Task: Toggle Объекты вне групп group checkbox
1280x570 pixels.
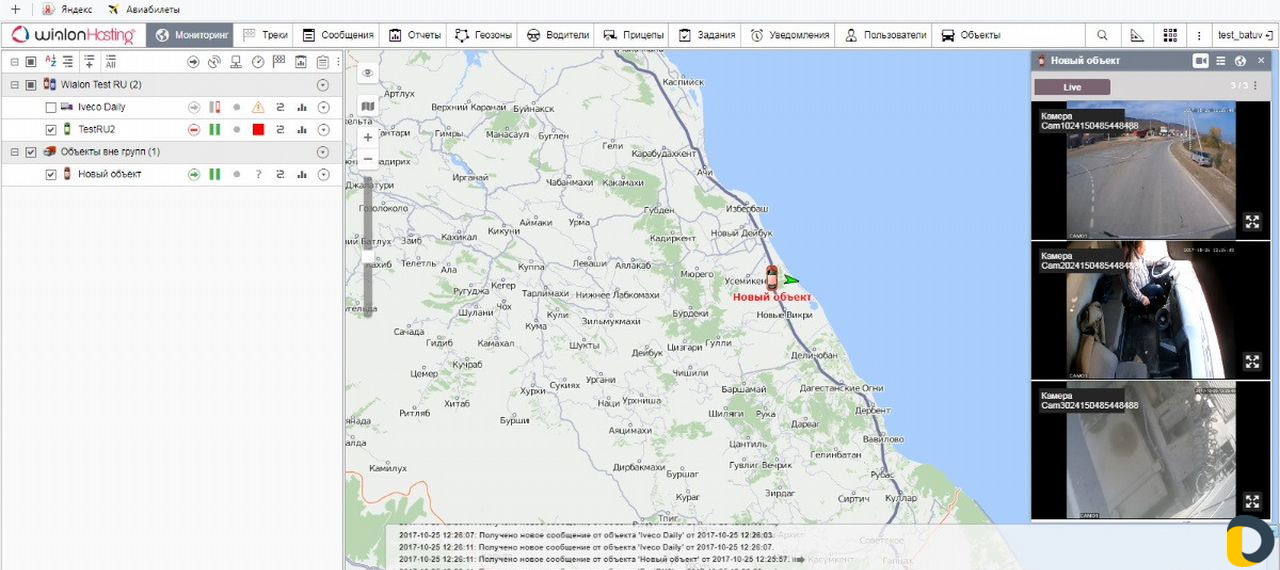Action: click(30, 152)
